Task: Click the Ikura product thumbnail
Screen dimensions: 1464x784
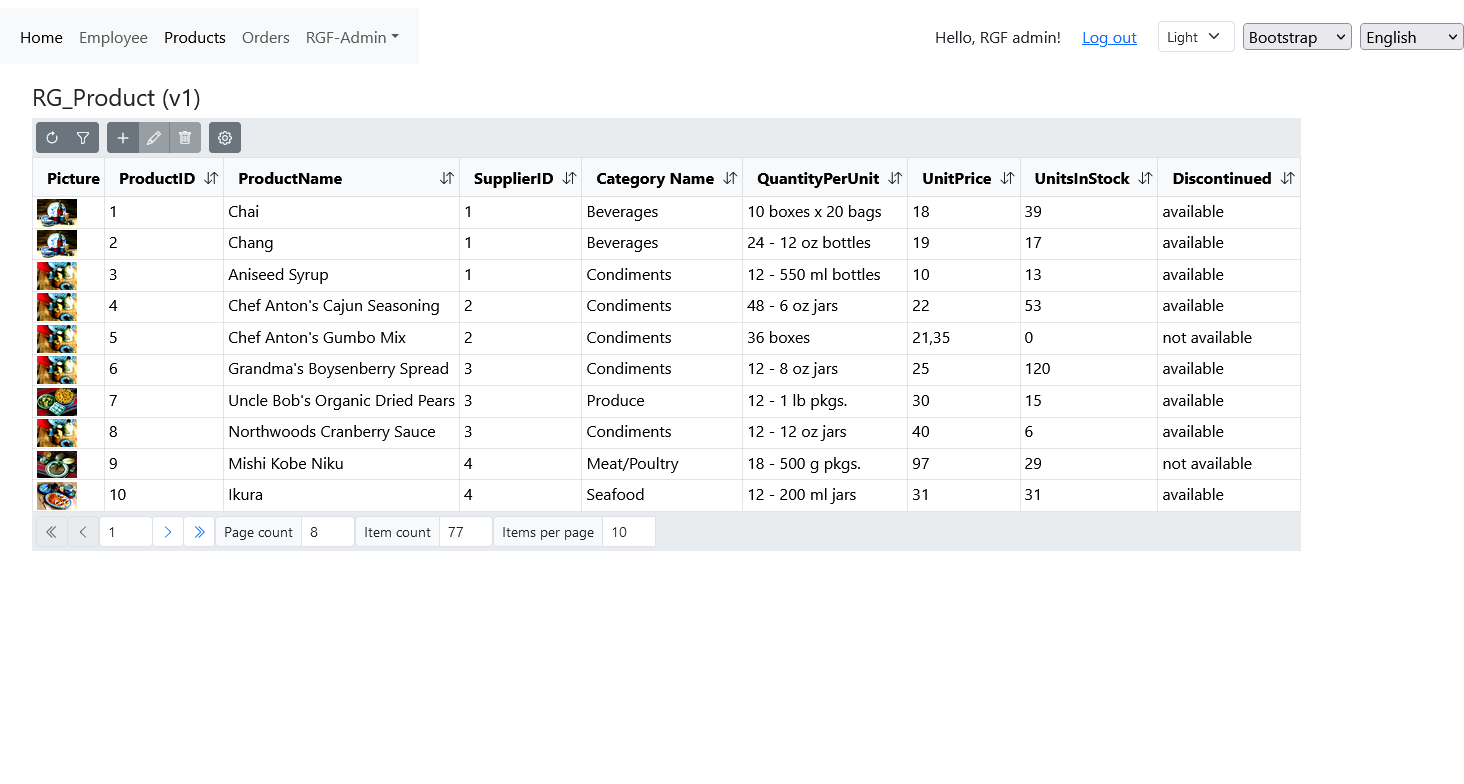Action: click(57, 495)
